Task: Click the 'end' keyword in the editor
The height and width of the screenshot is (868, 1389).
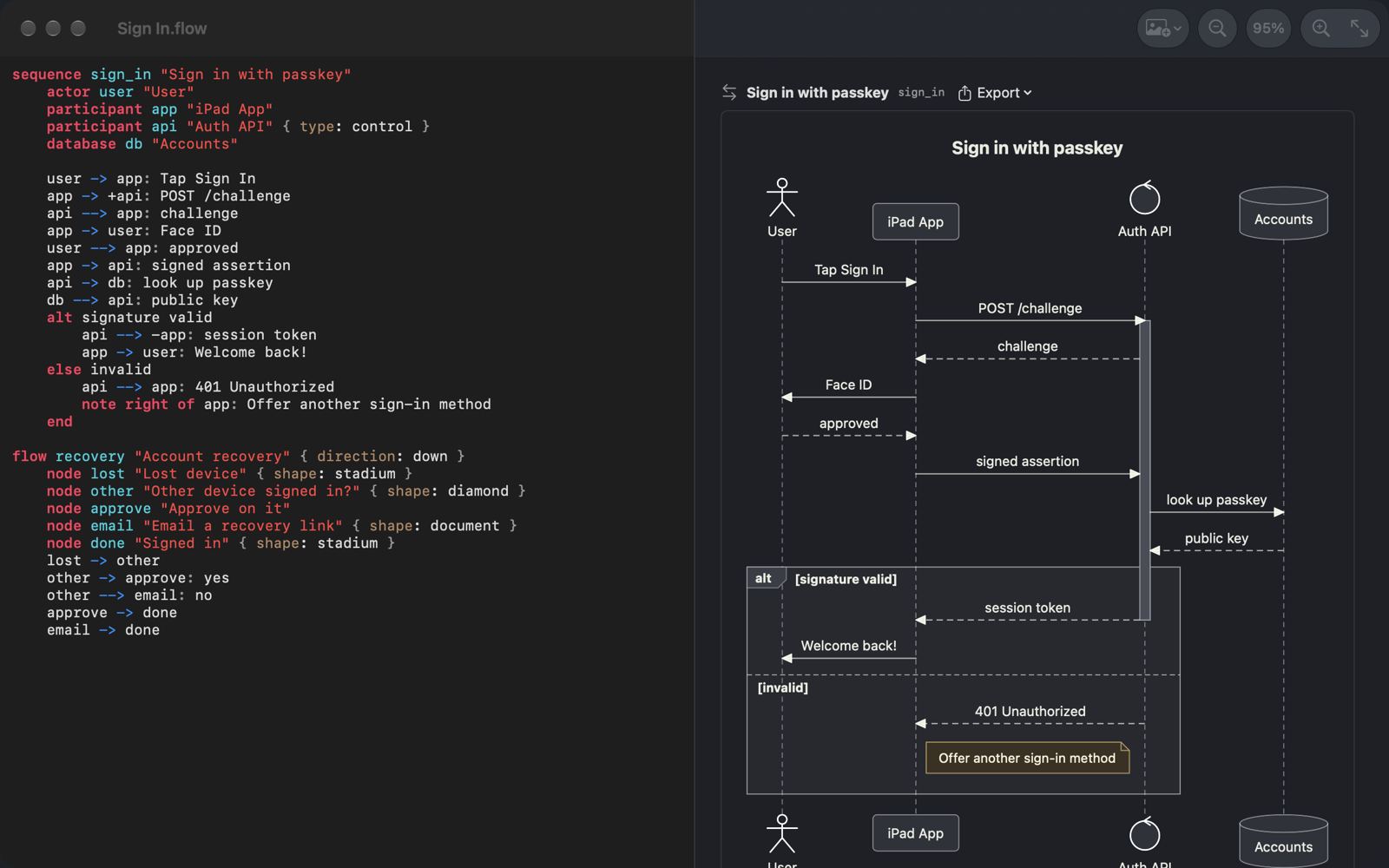Action: 60,422
